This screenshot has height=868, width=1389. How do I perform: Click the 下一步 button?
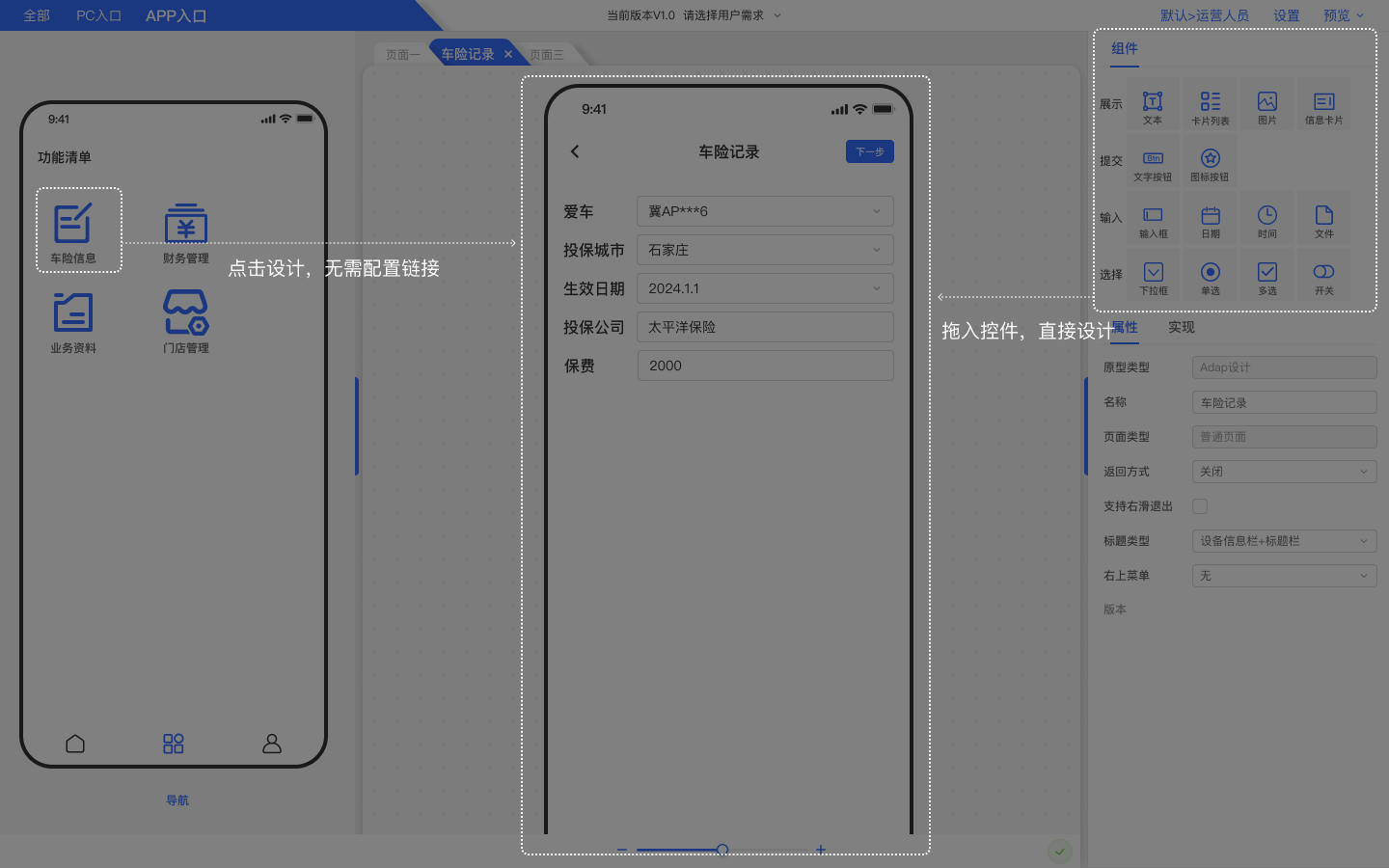pyautogui.click(x=869, y=151)
